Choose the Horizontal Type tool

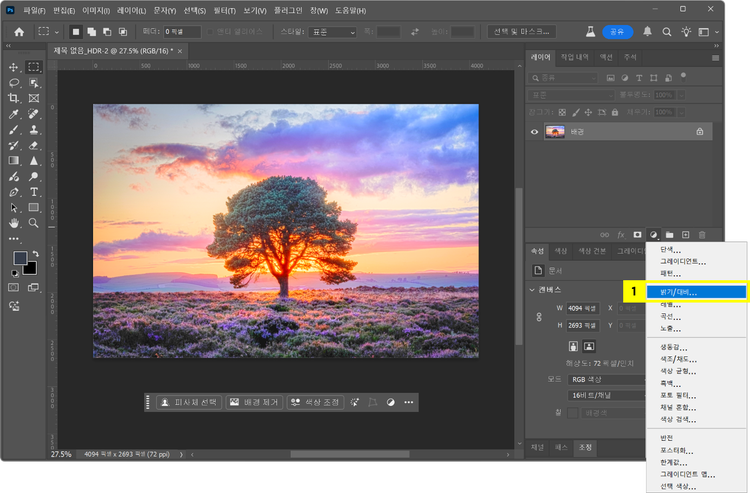pyautogui.click(x=34, y=191)
